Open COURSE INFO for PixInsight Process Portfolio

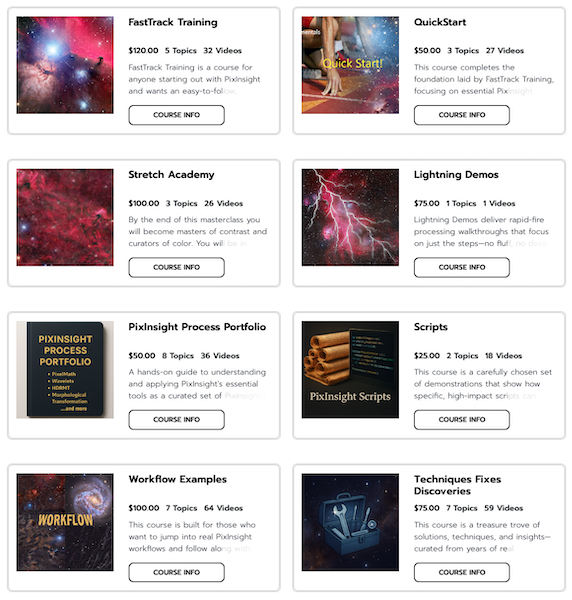(x=176, y=419)
